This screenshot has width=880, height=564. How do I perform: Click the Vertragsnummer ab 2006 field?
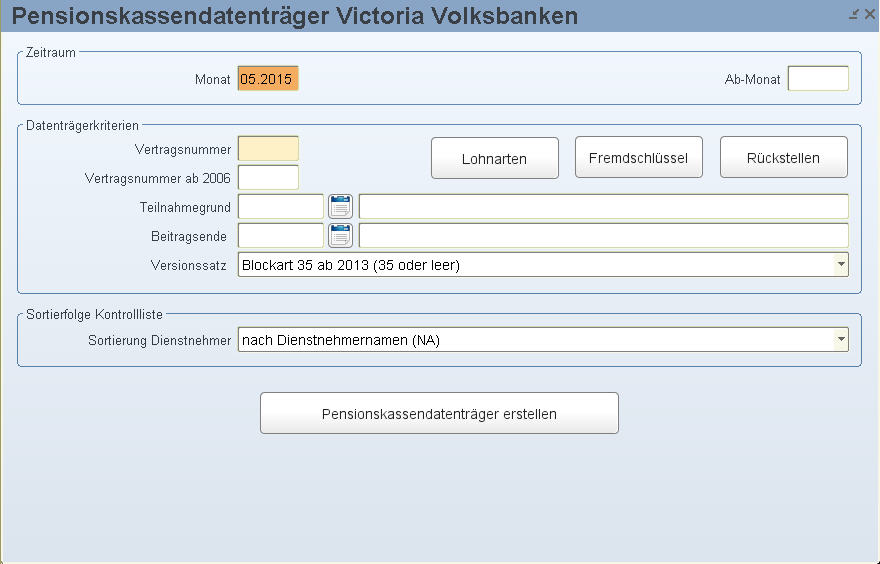coord(268,177)
